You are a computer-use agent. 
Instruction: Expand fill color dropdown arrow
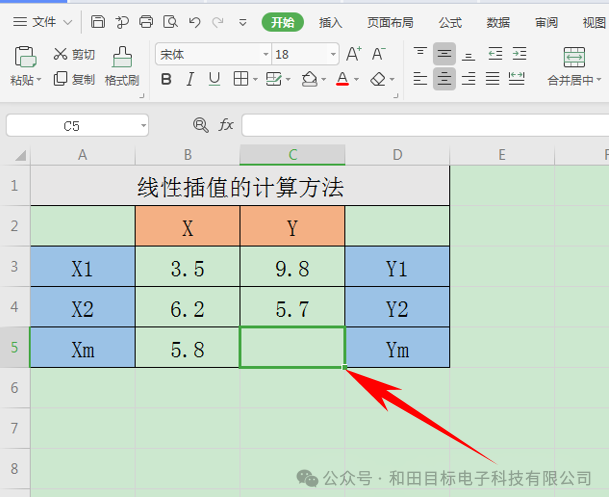click(324, 80)
